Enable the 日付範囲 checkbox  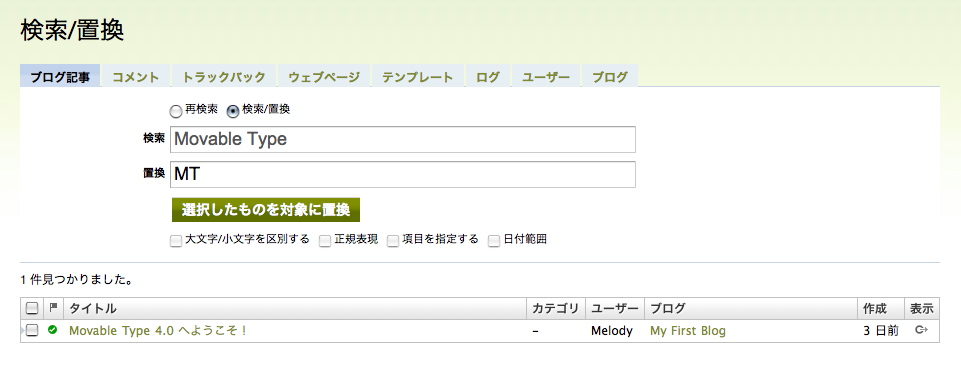pos(494,240)
